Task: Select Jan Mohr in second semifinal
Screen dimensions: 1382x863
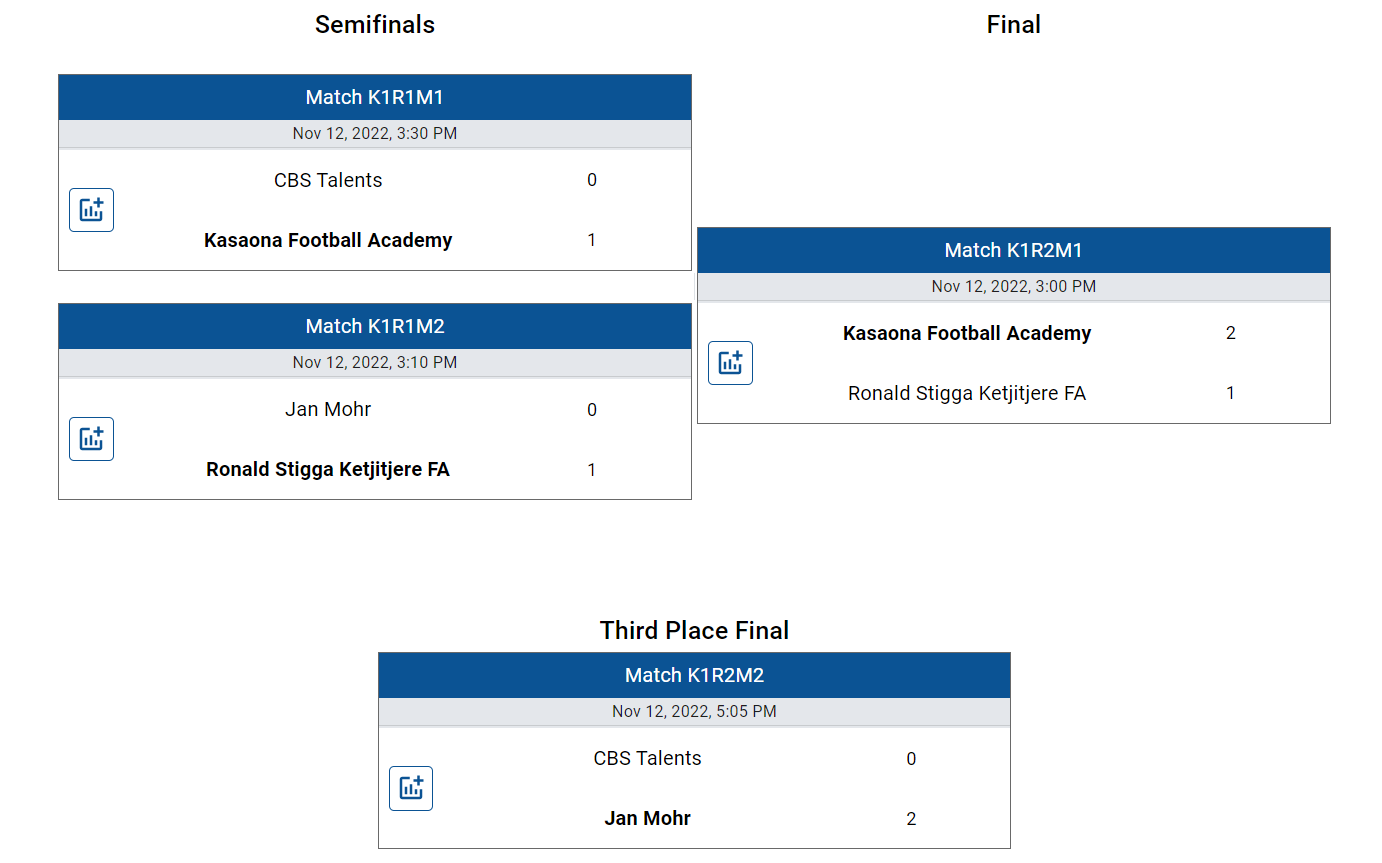Action: click(328, 409)
